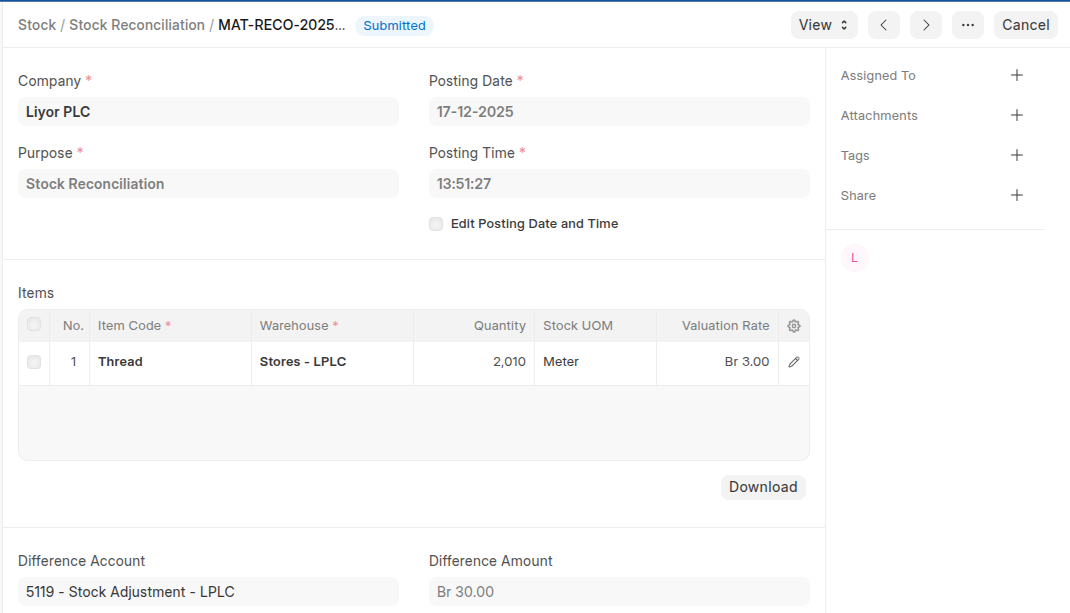Check the Thread item row checkbox
Screen dimensions: 1070x613
coord(34,362)
